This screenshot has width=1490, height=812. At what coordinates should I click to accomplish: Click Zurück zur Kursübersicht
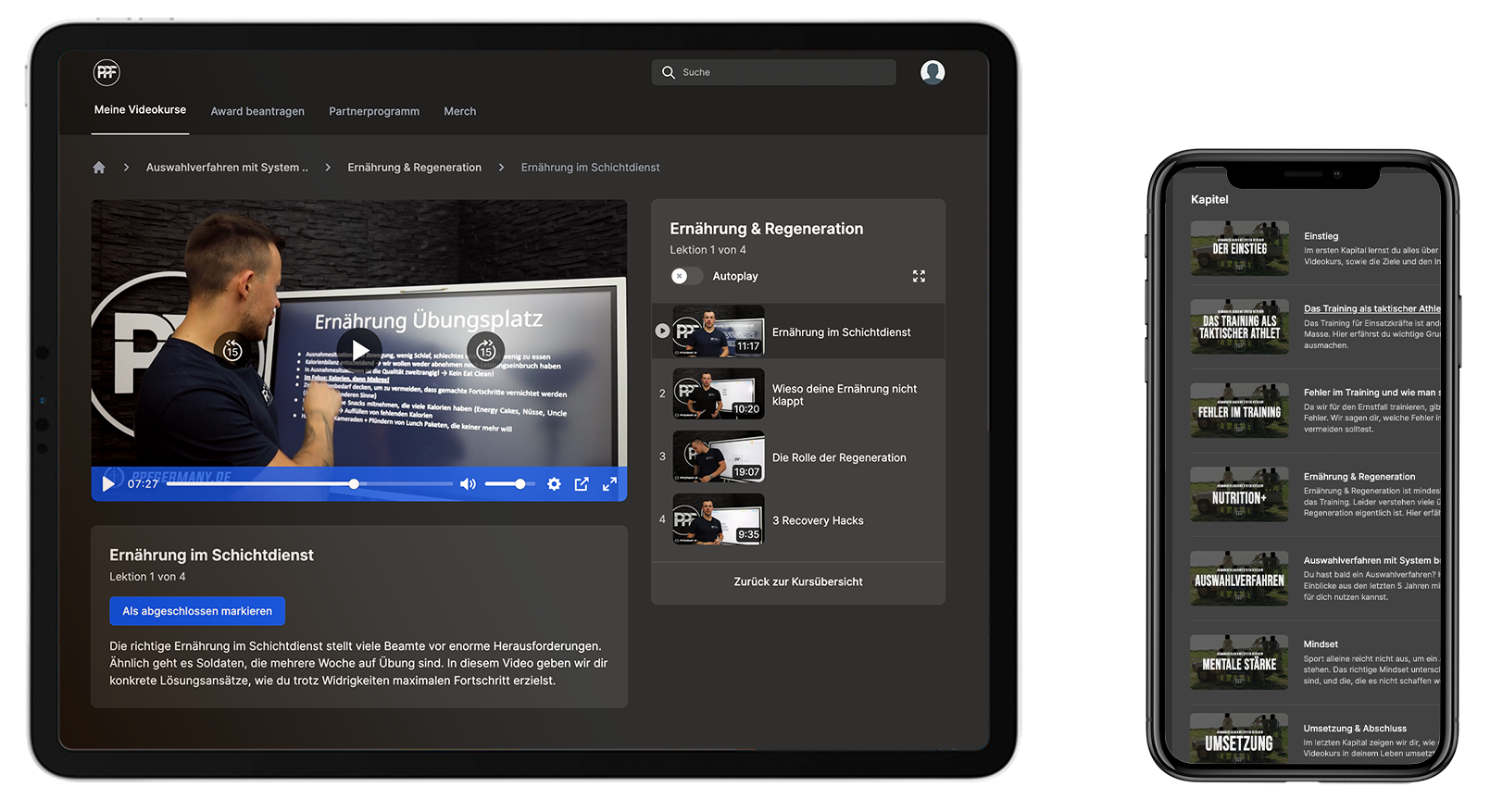(798, 581)
